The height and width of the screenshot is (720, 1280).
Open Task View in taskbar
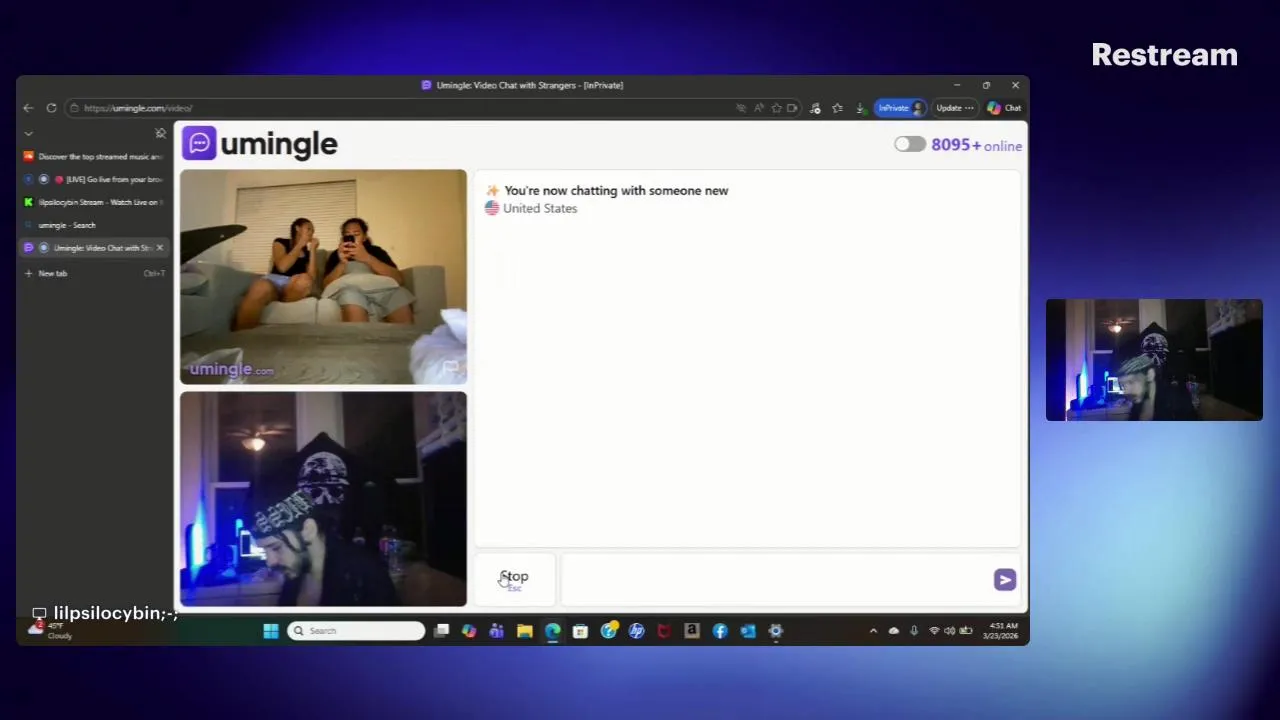[x=441, y=631]
